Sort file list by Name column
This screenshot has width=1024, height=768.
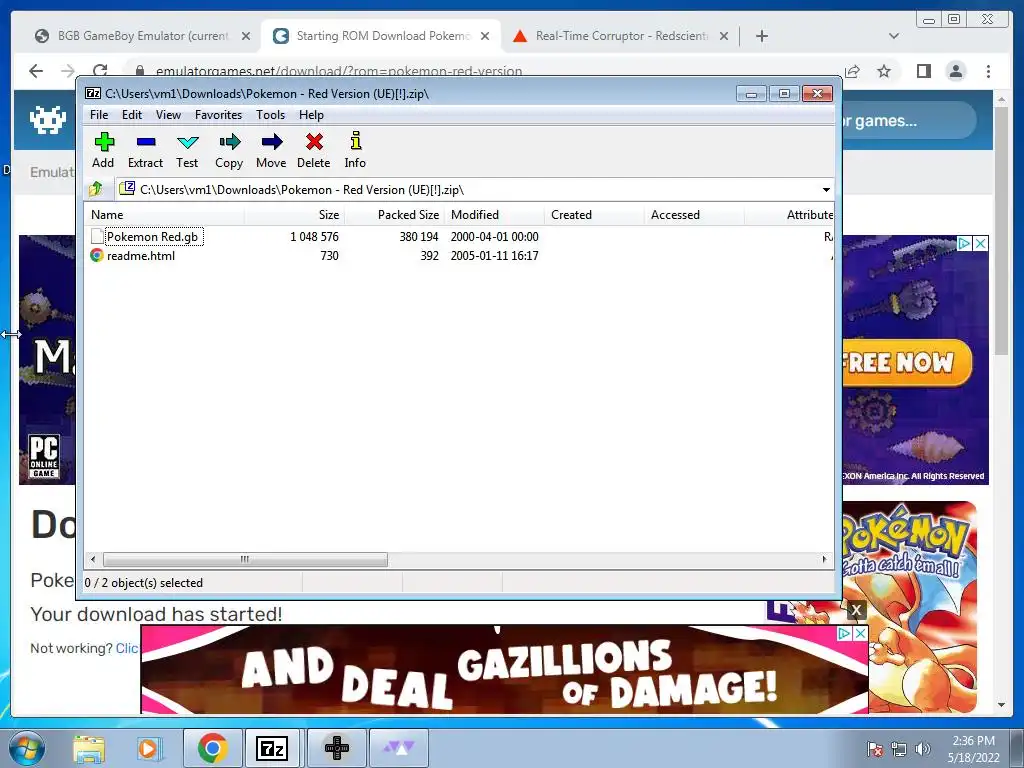(165, 215)
